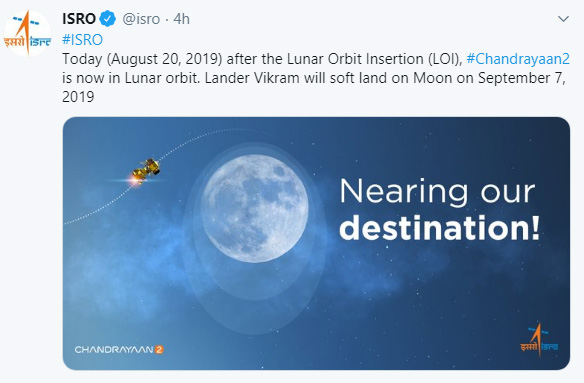This screenshot has height=383, width=584.
Task: Click the moon in the tweet image
Action: (x=254, y=209)
